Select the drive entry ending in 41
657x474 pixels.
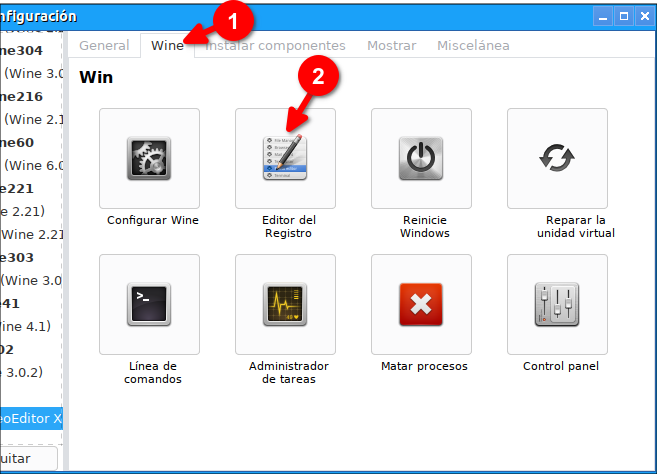10,304
